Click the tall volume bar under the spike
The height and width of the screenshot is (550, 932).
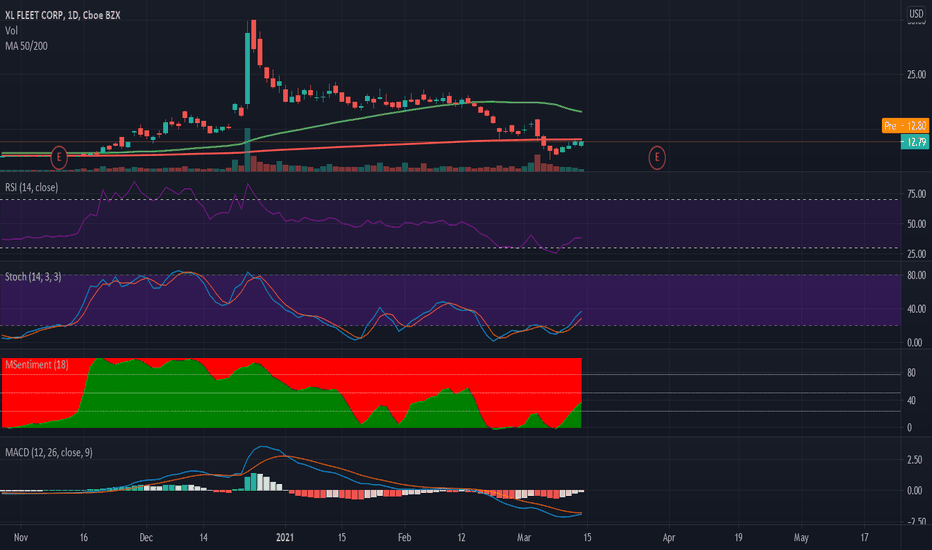247,150
